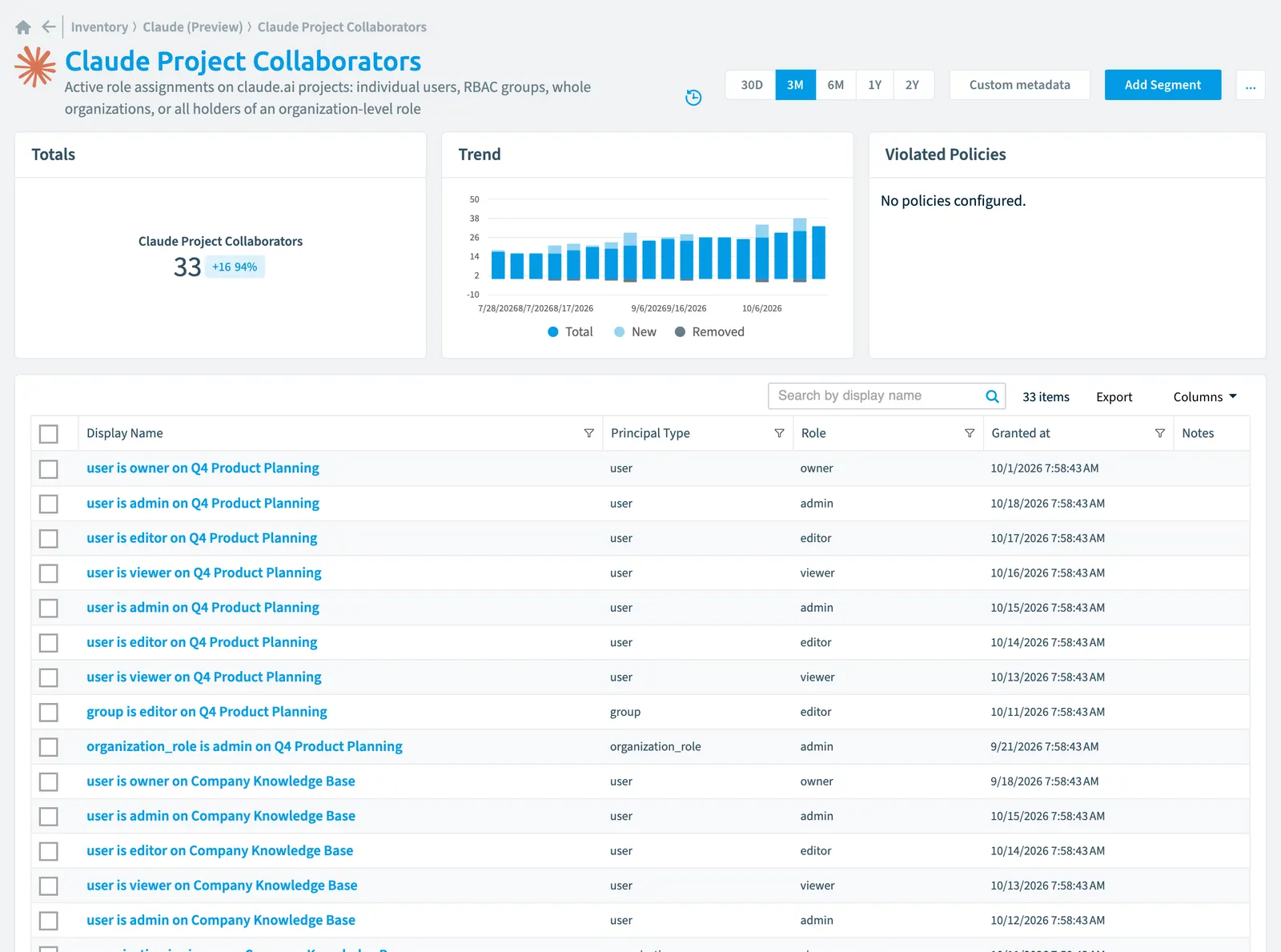This screenshot has width=1281, height=952.
Task: Check the 'user is owner on Q4 Product Planning' row
Action: [x=49, y=468]
